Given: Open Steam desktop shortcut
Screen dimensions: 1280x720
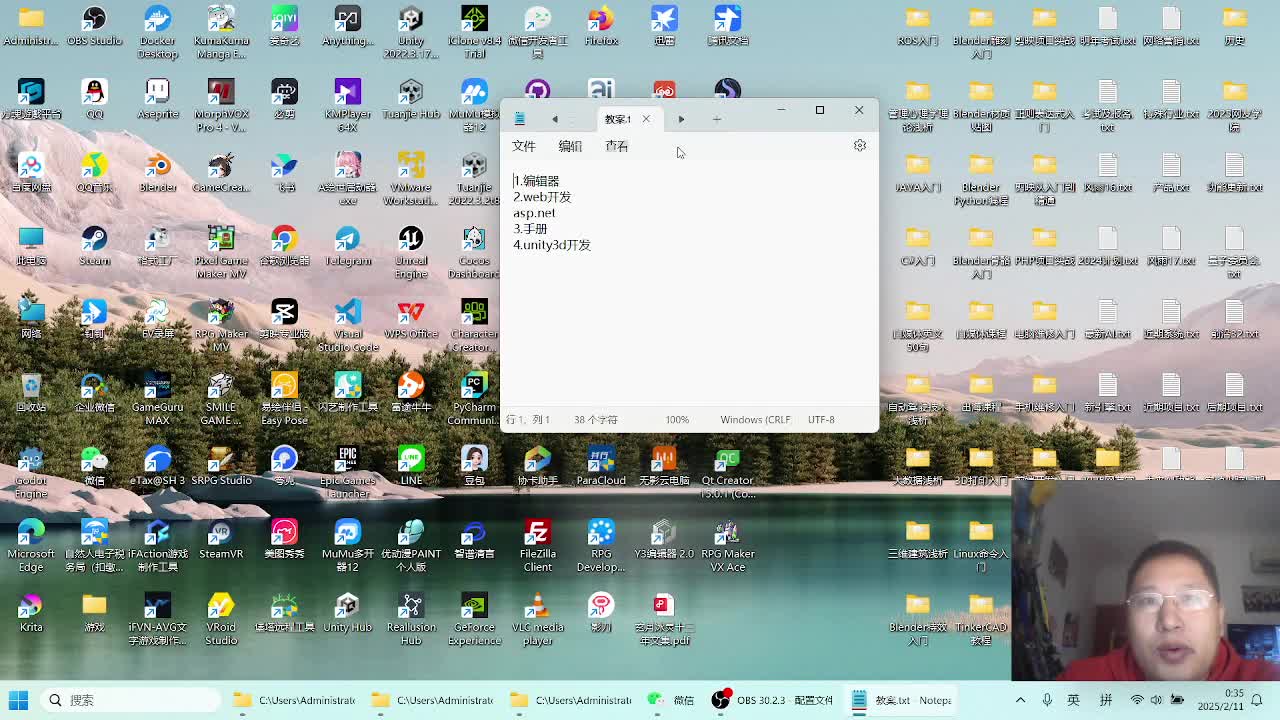Looking at the screenshot, I should point(94,246).
